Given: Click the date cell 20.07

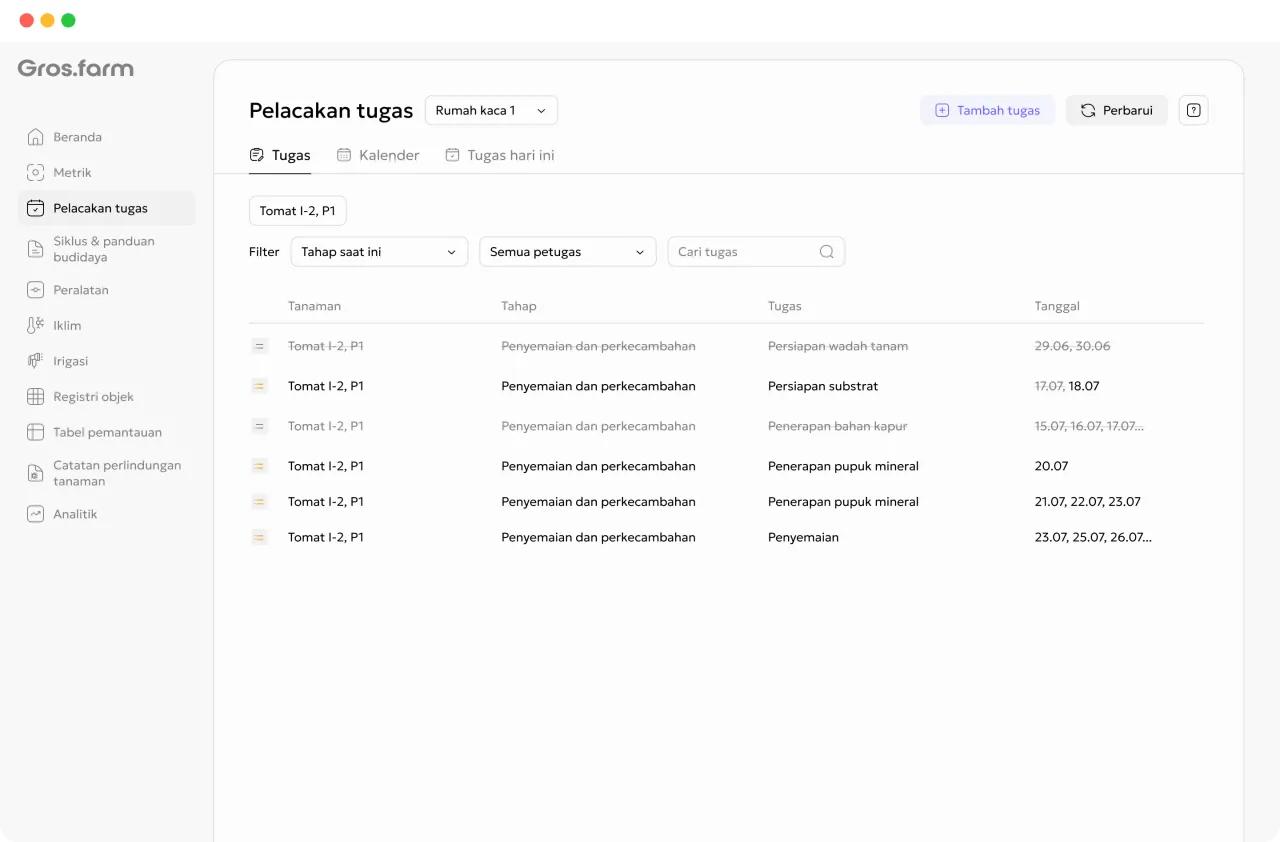Looking at the screenshot, I should 1052,466.
